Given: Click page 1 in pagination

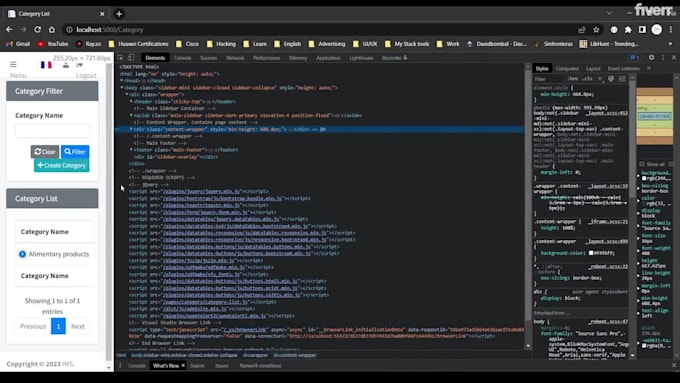Looking at the screenshot, I should click(58, 326).
